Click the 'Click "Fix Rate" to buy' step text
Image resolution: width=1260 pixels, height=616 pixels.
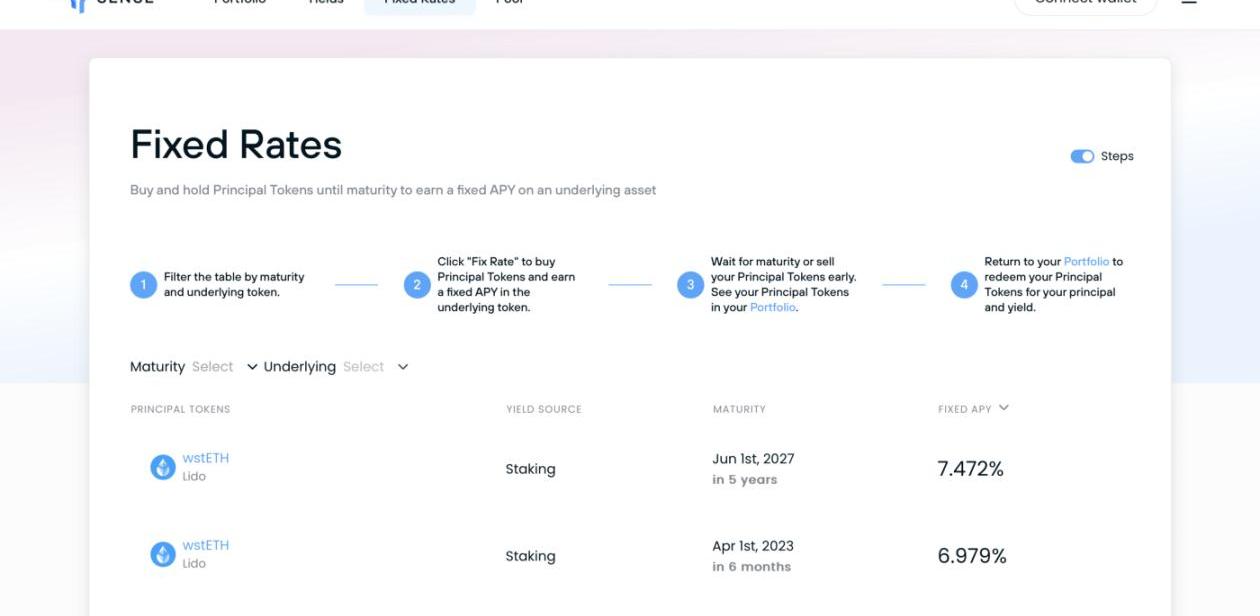tap(506, 285)
